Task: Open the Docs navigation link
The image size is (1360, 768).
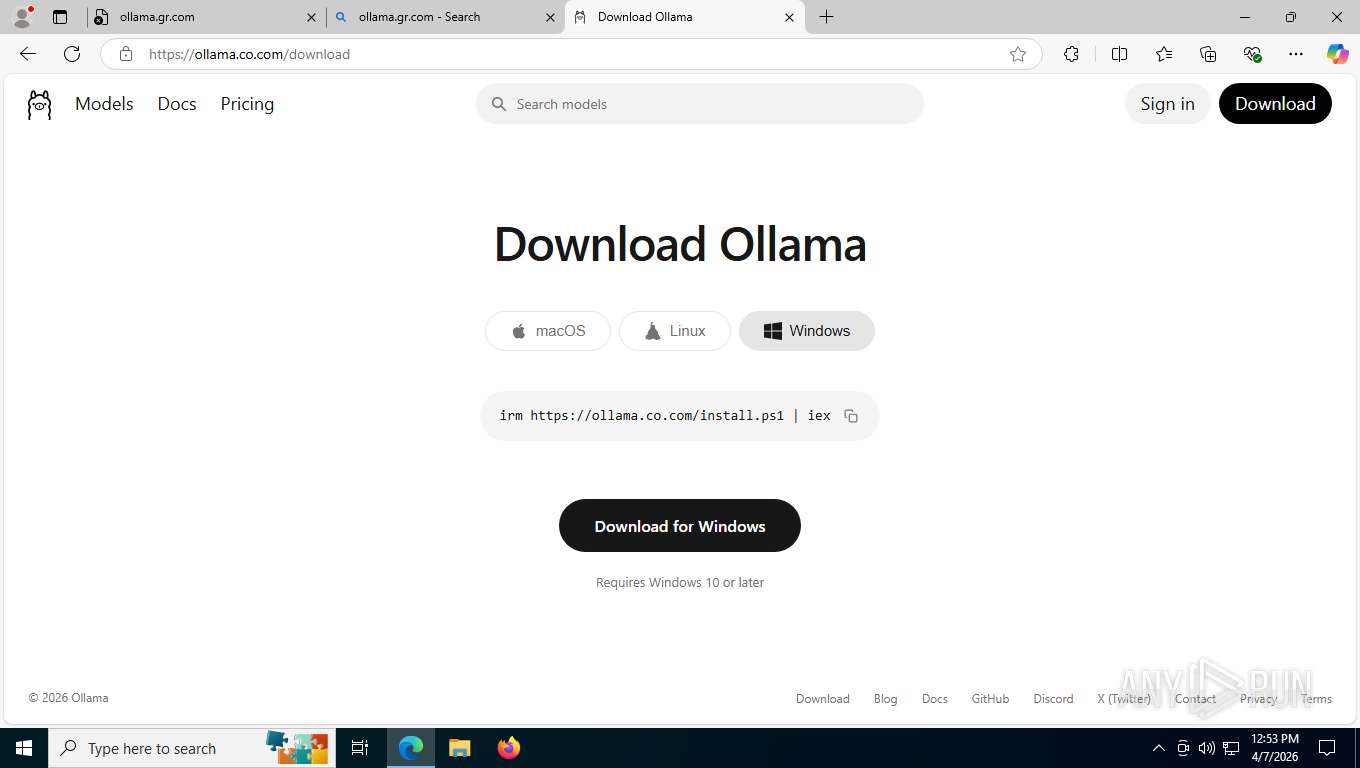Action: [x=177, y=104]
